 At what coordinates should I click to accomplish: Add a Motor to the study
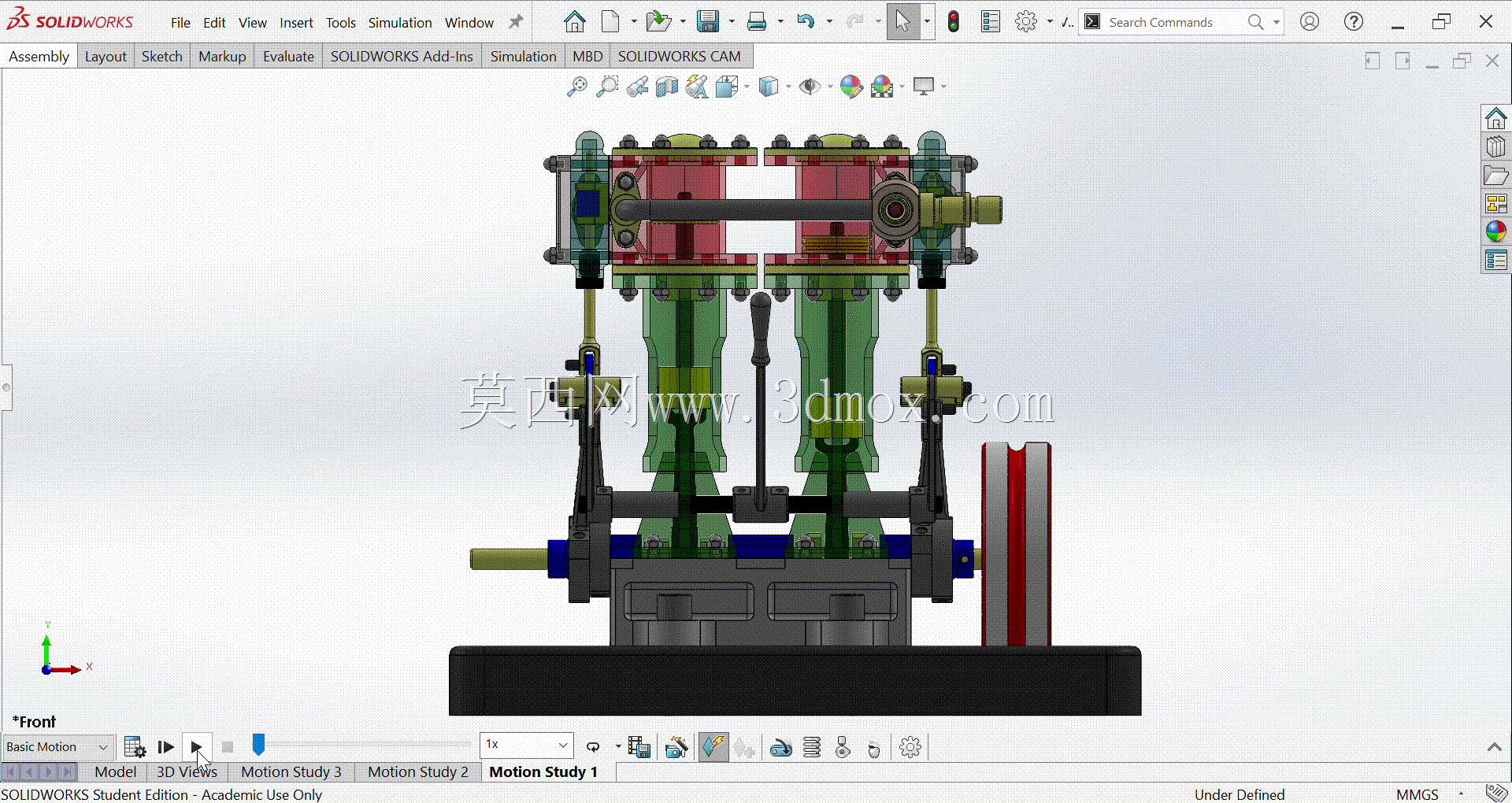click(x=781, y=748)
